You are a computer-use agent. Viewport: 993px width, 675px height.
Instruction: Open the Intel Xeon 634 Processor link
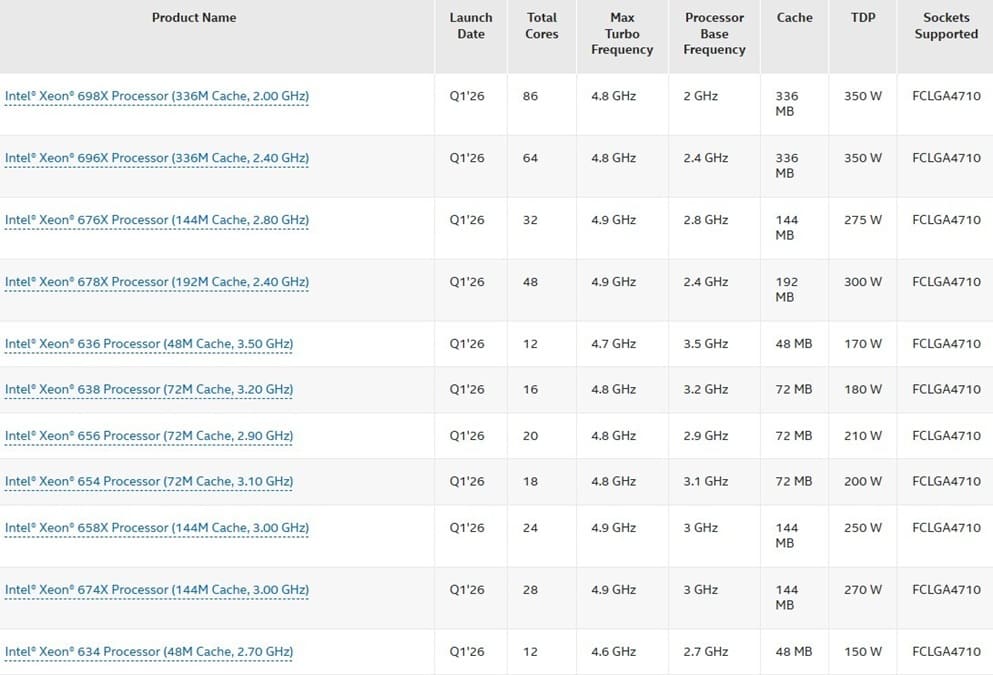pyautogui.click(x=149, y=652)
